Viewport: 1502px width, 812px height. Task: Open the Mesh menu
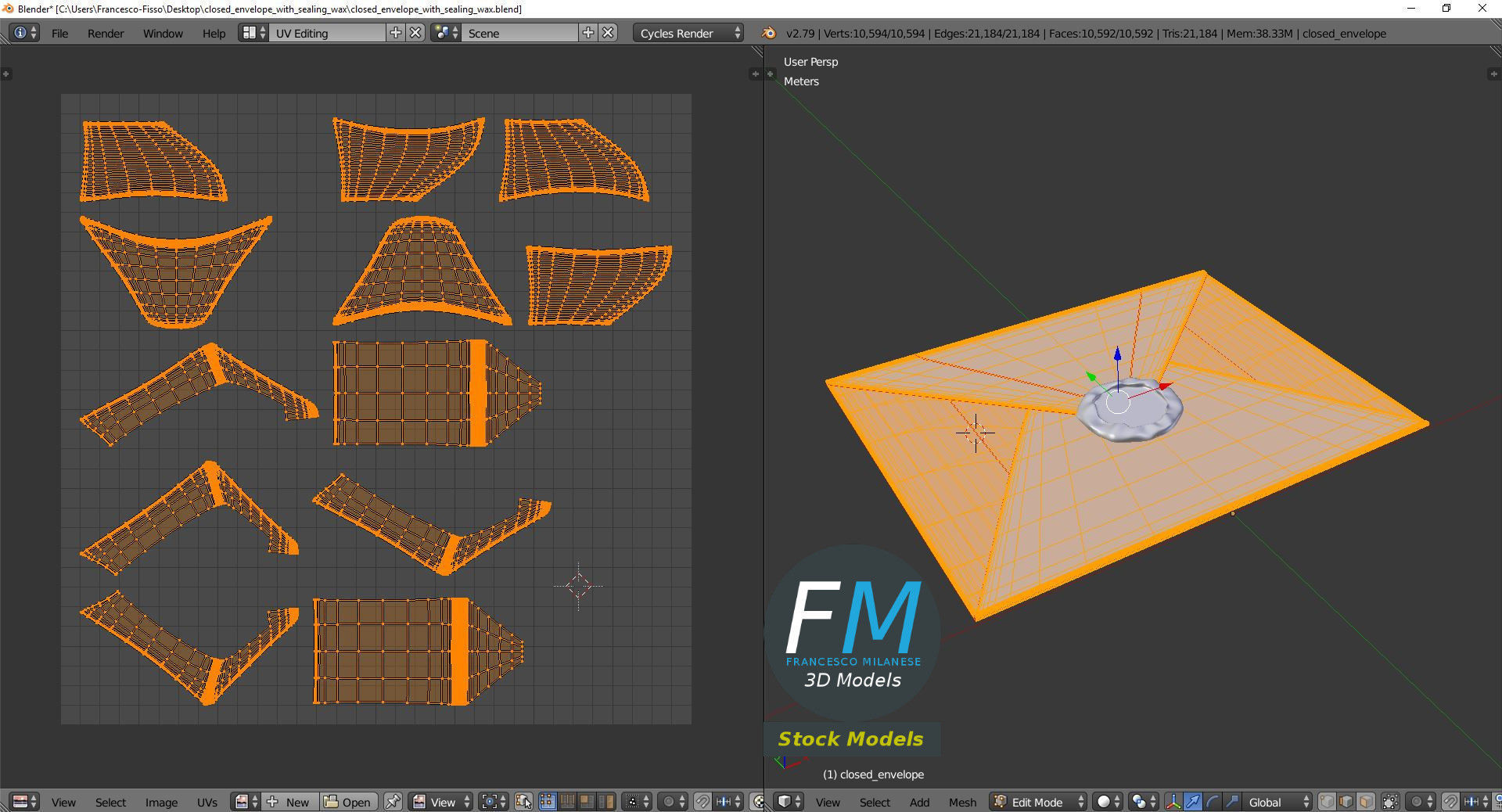click(x=962, y=802)
